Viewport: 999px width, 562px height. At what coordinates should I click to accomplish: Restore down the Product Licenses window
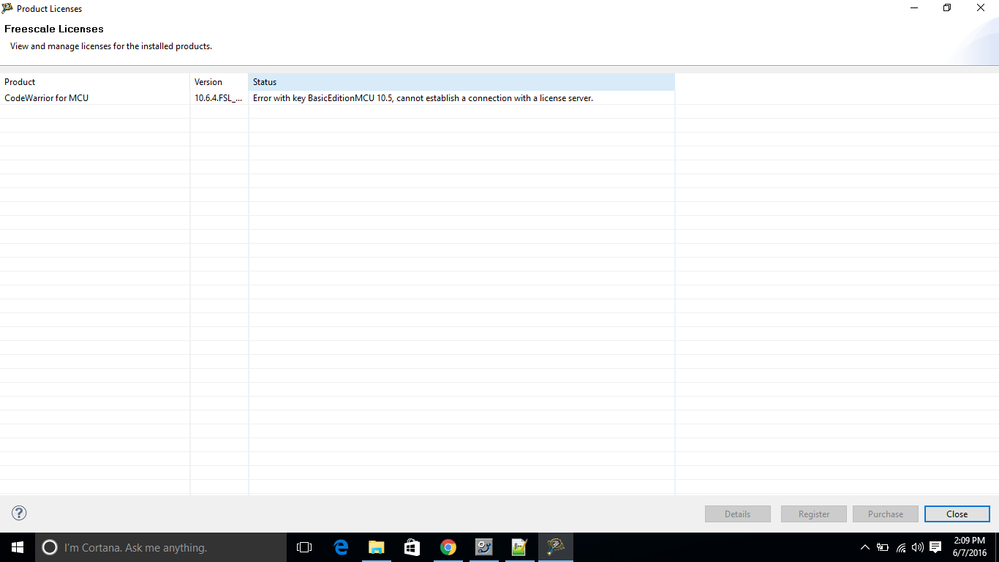[x=947, y=8]
